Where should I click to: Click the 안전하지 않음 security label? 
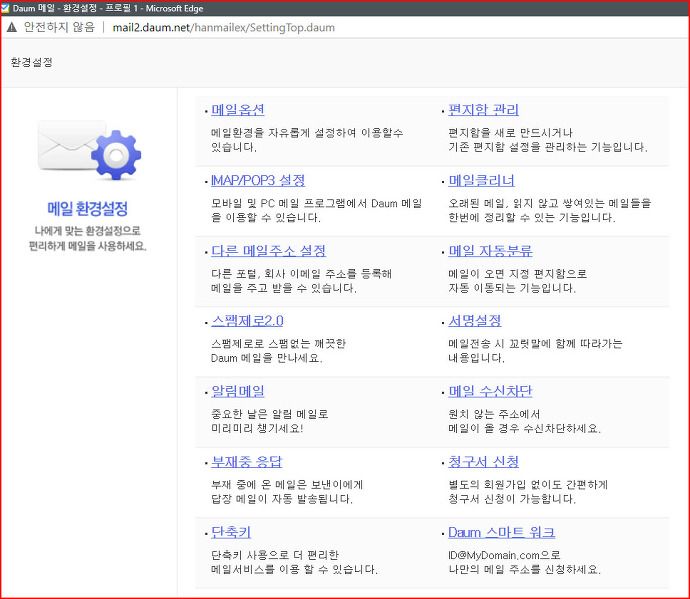click(59, 27)
